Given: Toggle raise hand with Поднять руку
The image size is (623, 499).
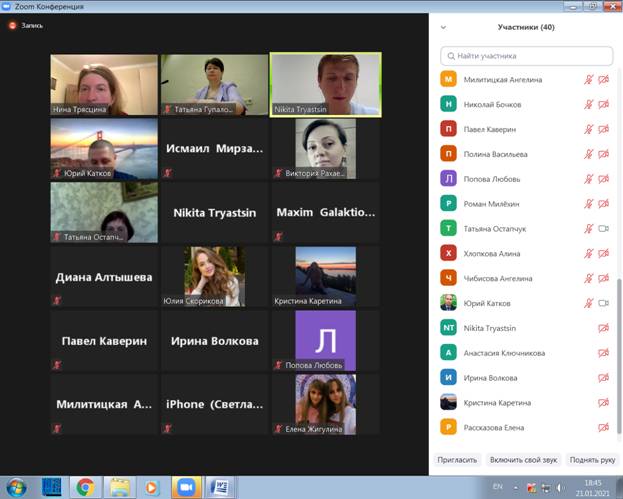Looking at the screenshot, I should [590, 460].
